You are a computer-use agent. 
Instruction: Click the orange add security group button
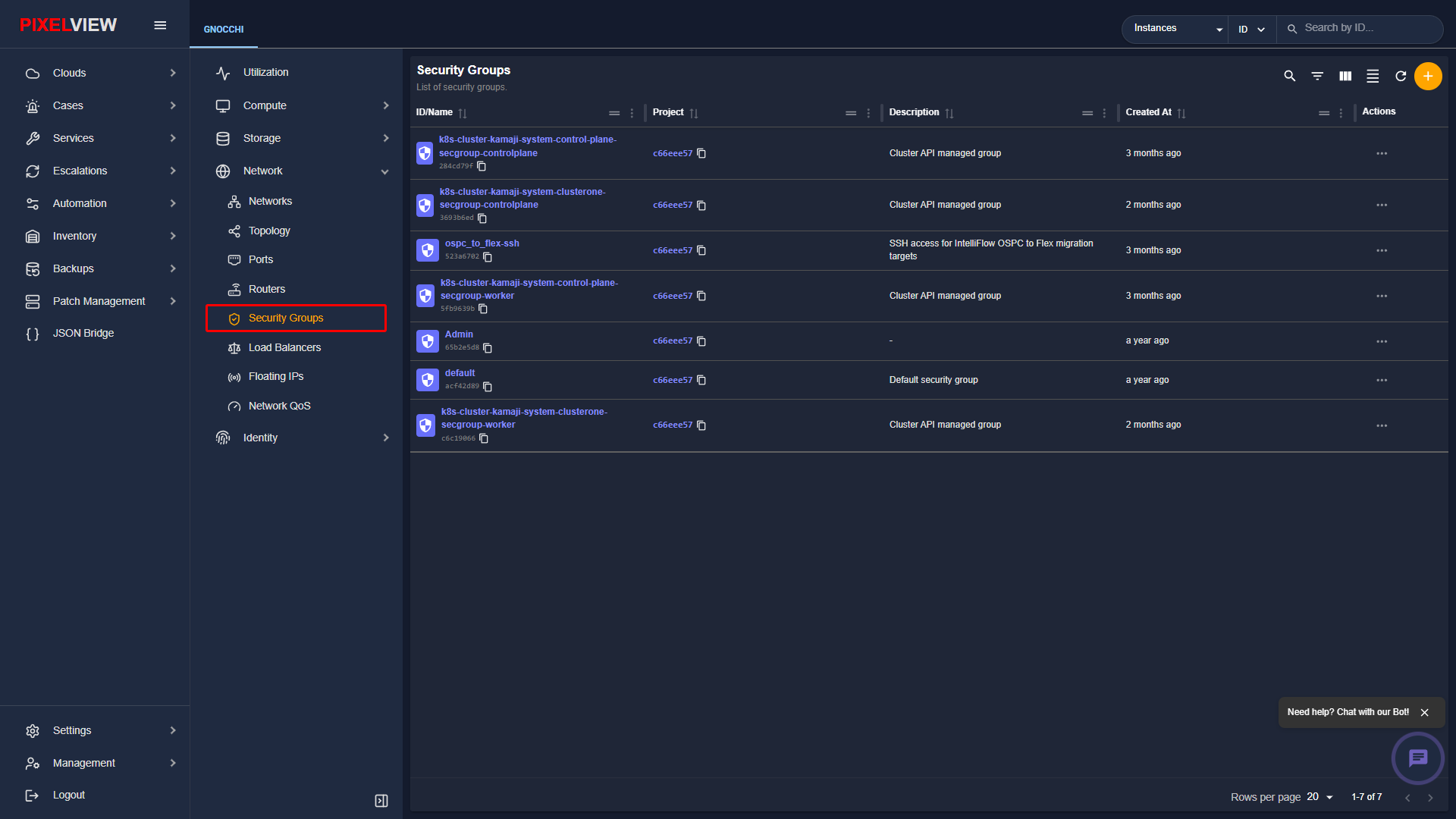point(1428,76)
